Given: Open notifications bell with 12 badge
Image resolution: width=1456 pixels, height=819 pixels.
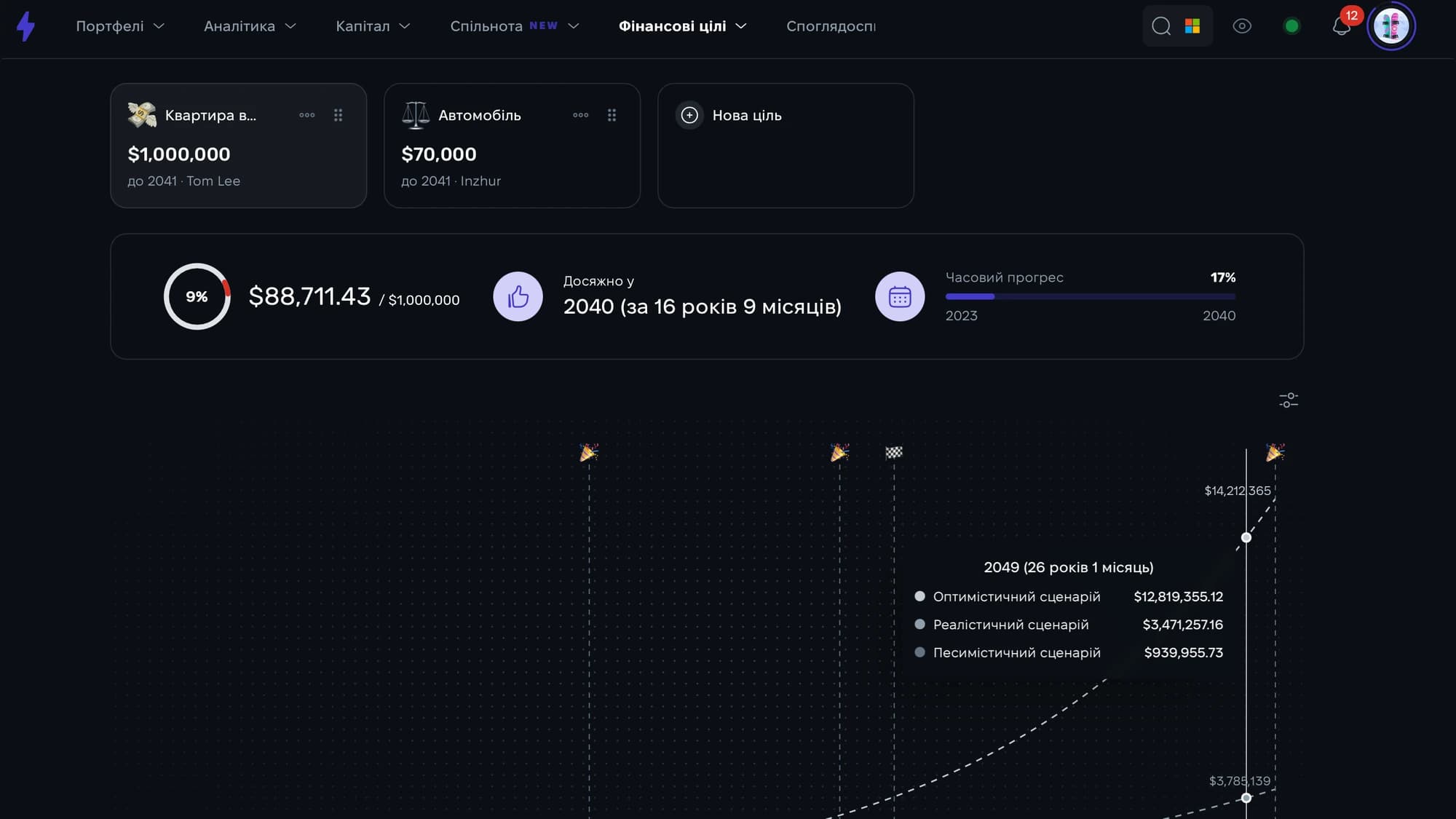Looking at the screenshot, I should (x=1342, y=26).
